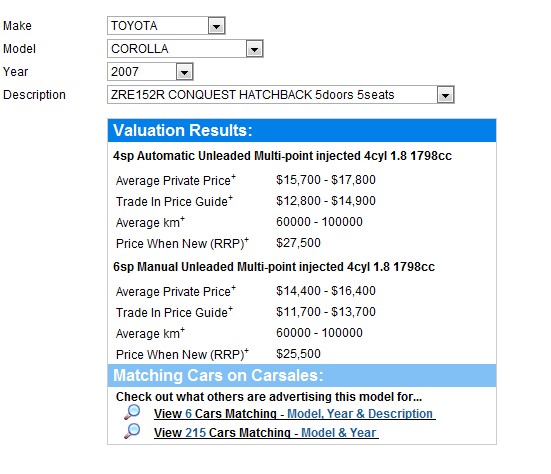Image resolution: width=551 pixels, height=474 pixels.
Task: Click the Description field label
Action: (34, 95)
